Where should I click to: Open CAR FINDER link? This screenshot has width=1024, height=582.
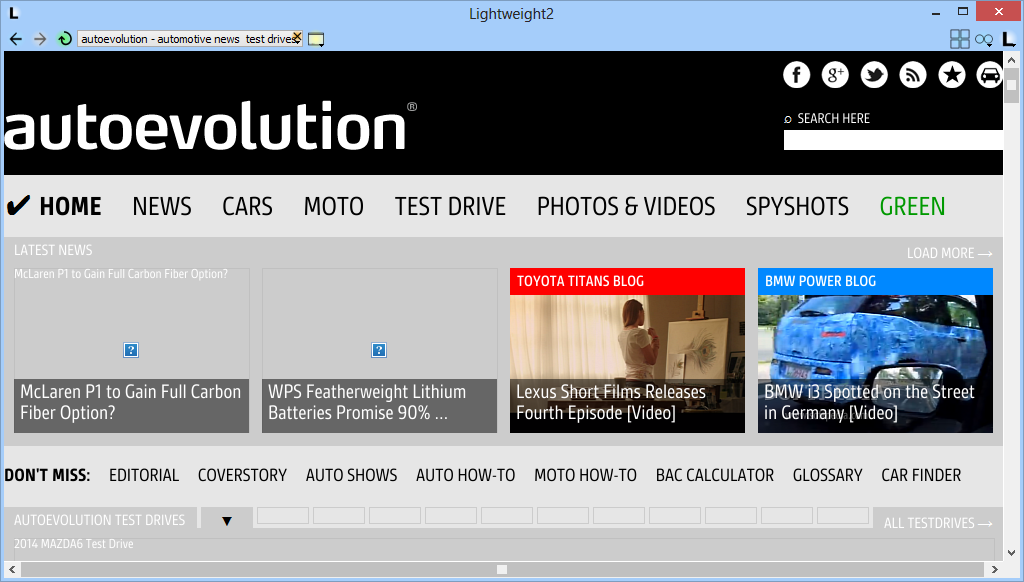pos(921,475)
